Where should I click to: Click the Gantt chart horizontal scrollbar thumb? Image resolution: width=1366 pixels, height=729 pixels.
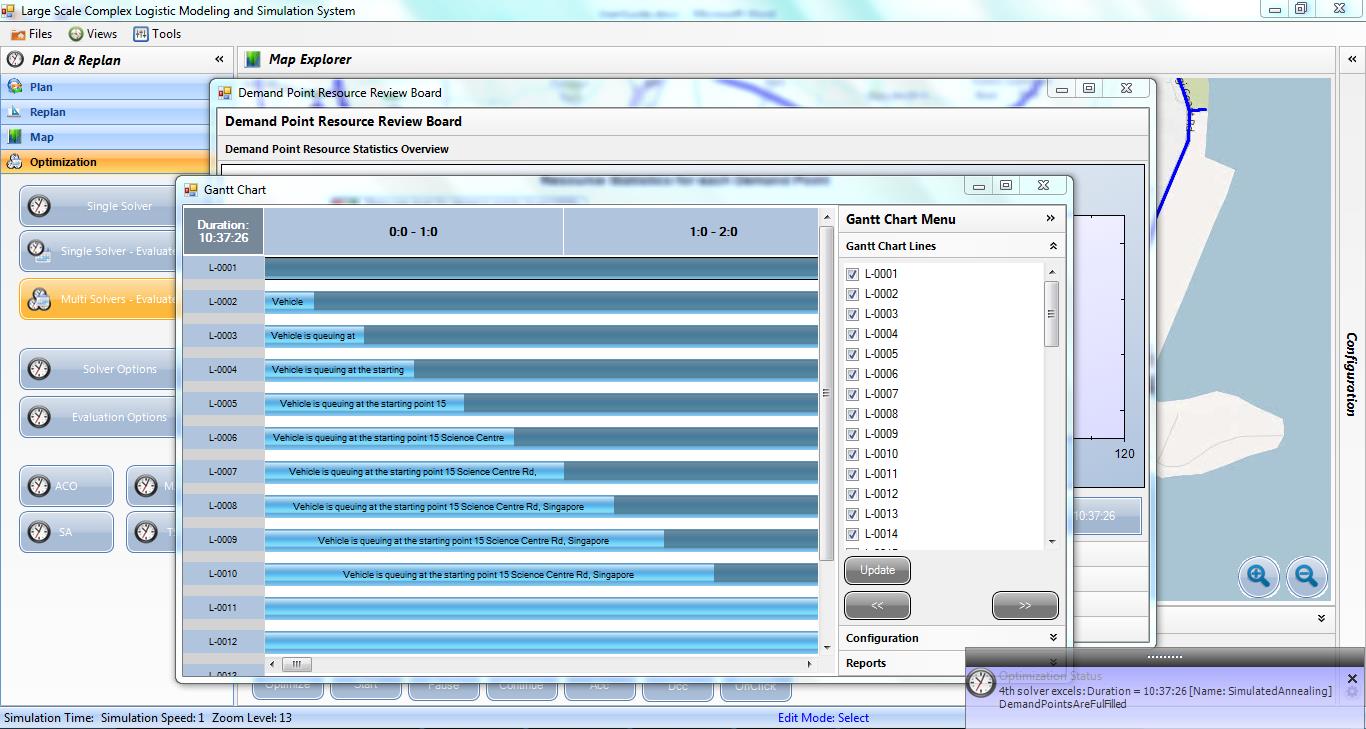pyautogui.click(x=297, y=664)
